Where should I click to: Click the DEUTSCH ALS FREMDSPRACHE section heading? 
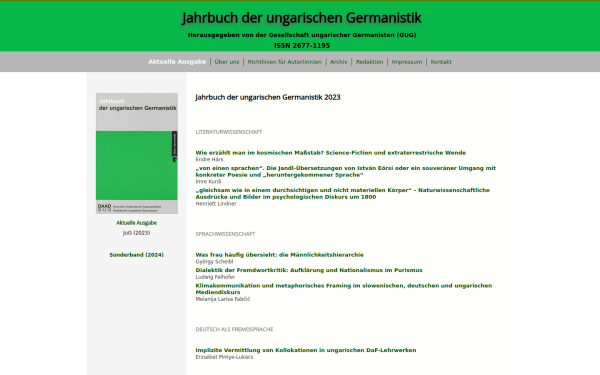(234, 329)
